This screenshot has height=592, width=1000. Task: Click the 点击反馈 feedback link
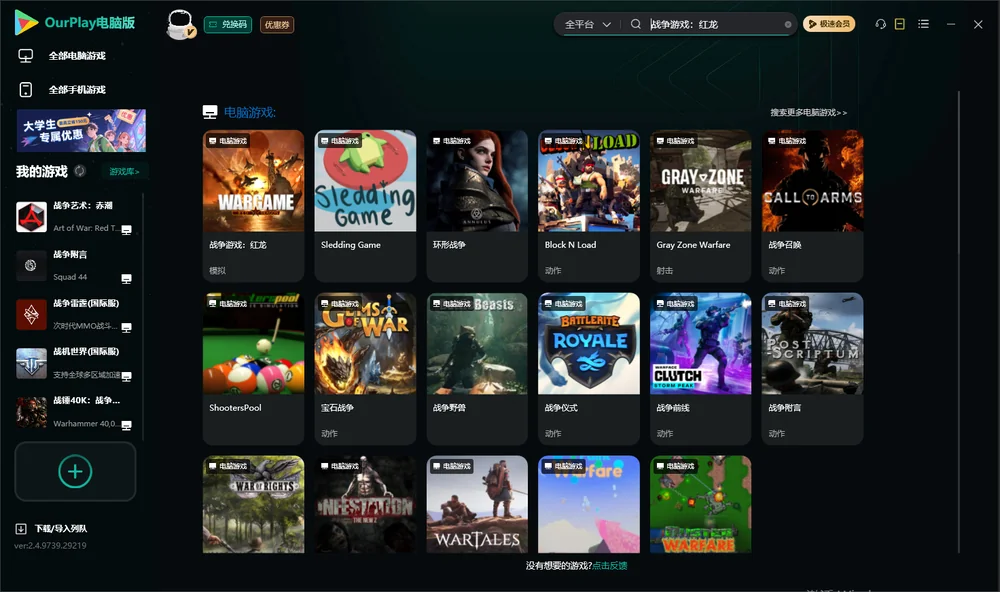pyautogui.click(x=610, y=565)
